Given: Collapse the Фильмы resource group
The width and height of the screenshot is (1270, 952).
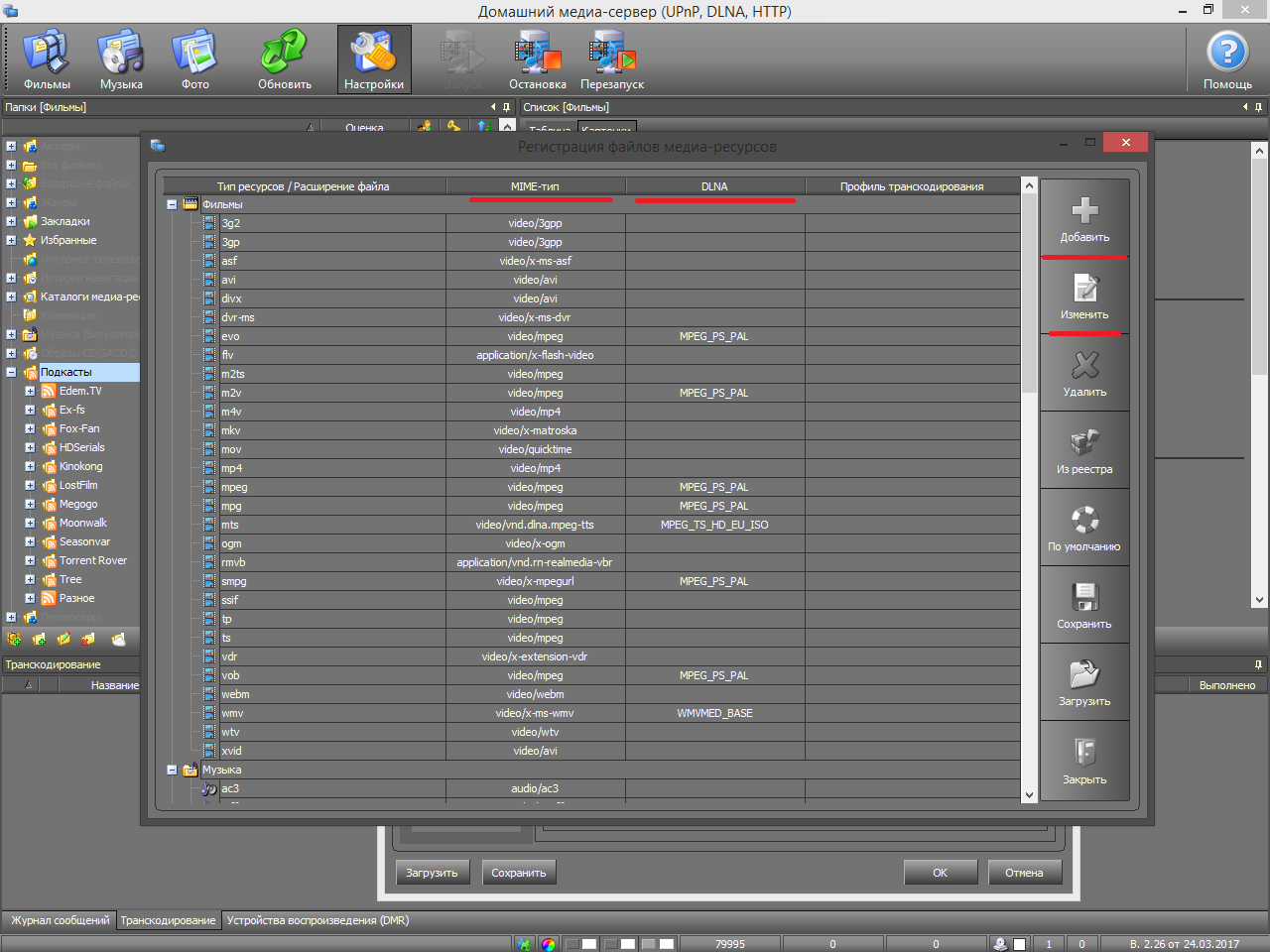Looking at the screenshot, I should click(x=172, y=204).
